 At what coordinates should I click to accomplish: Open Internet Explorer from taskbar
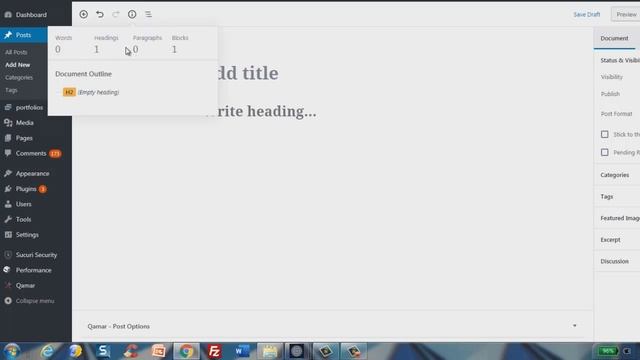tap(47, 351)
